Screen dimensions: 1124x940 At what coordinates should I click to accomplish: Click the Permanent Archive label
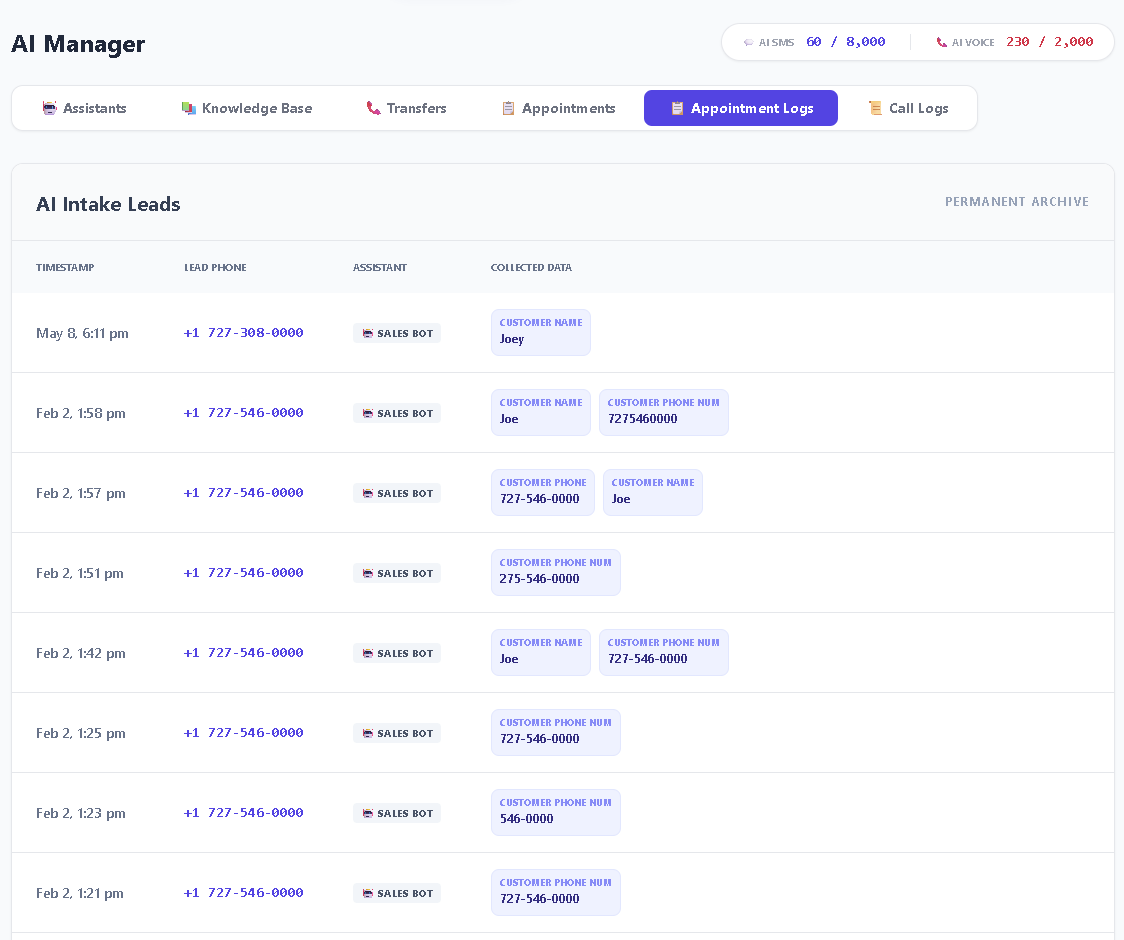(1016, 201)
